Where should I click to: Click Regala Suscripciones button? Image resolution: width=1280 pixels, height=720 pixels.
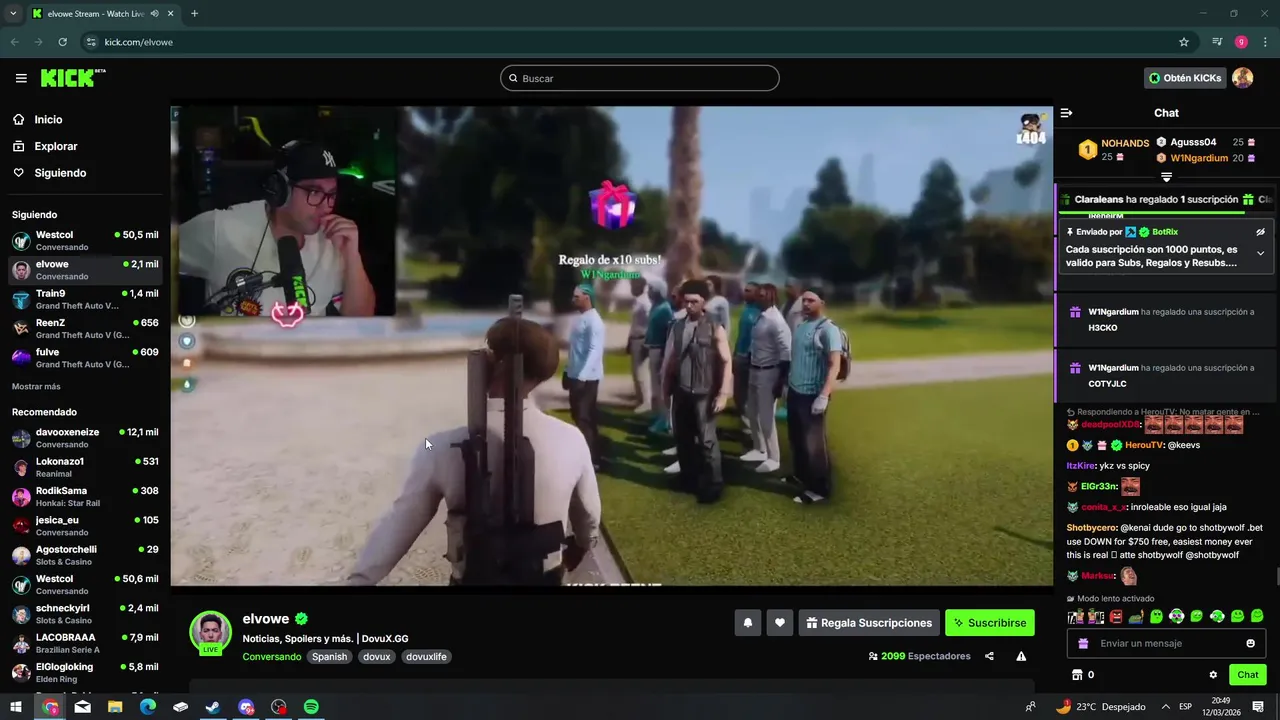[869, 623]
